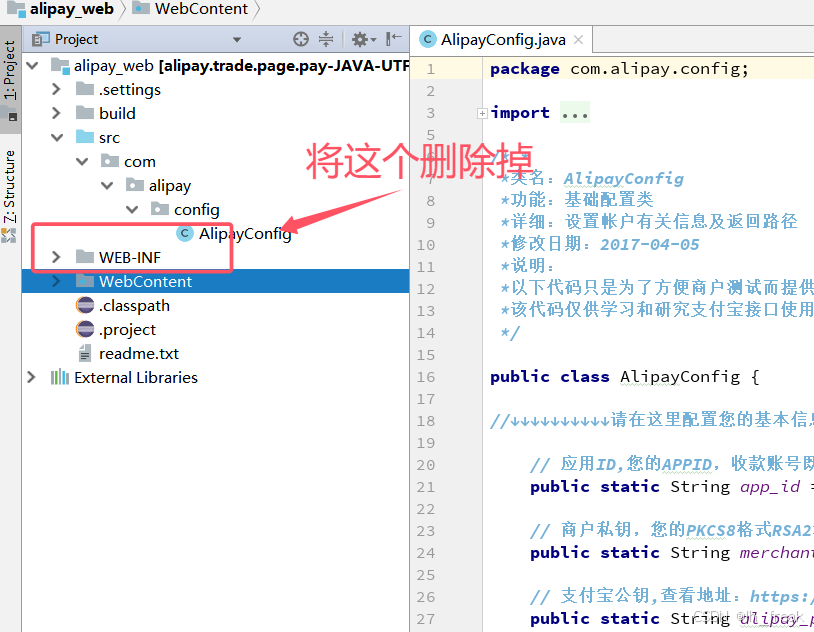Expand the WEB-INF folder
This screenshot has width=814, height=632.
click(x=57, y=257)
